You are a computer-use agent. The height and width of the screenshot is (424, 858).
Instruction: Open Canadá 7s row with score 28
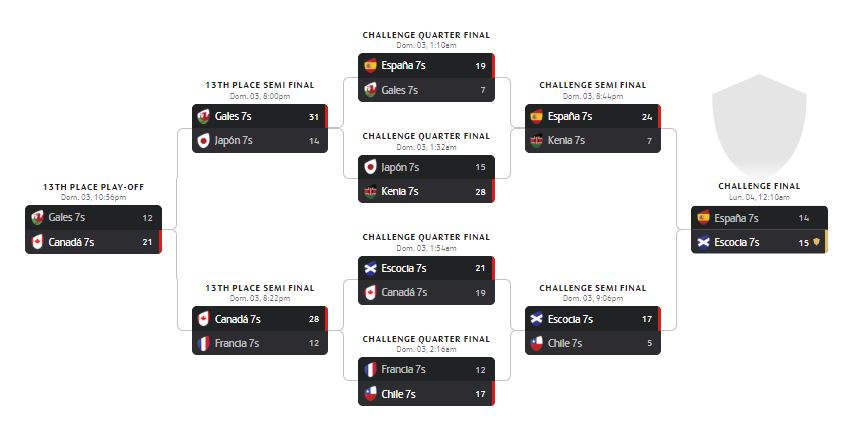coord(259,319)
